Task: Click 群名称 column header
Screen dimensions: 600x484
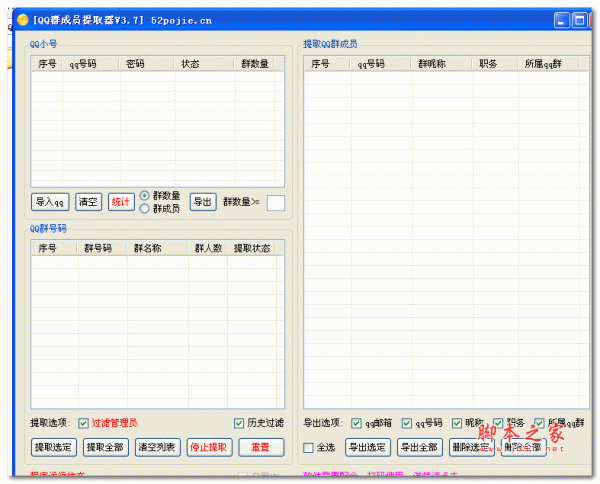Action: (157, 248)
